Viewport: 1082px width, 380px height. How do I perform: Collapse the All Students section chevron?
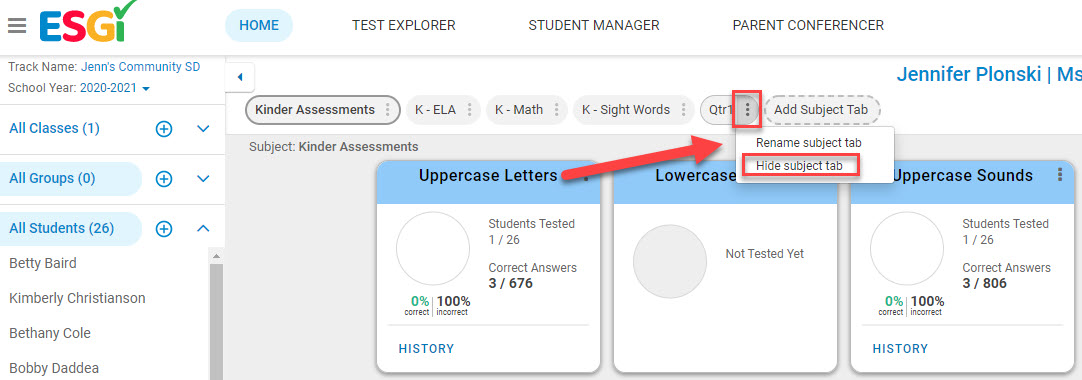coord(203,228)
